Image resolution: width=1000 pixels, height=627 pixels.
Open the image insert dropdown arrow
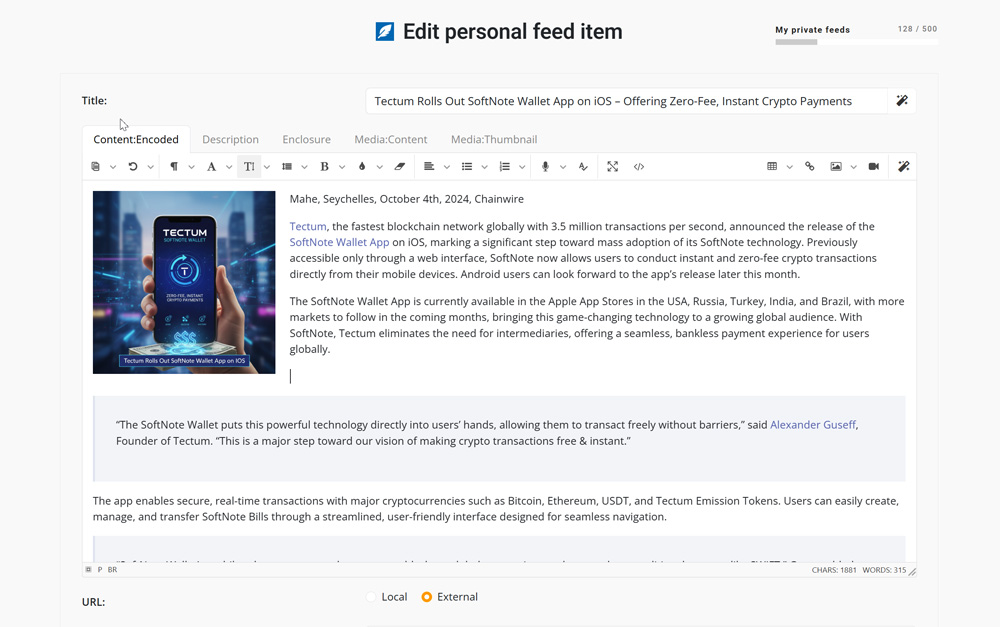pos(853,167)
